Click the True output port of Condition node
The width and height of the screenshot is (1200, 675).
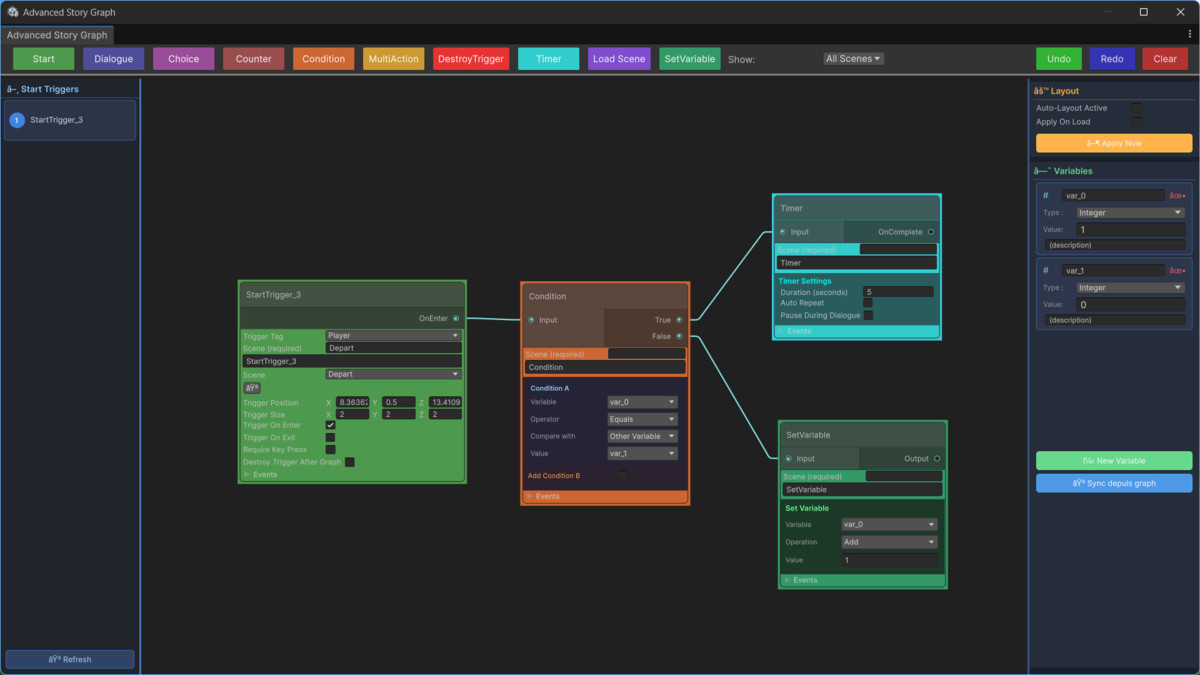679,320
